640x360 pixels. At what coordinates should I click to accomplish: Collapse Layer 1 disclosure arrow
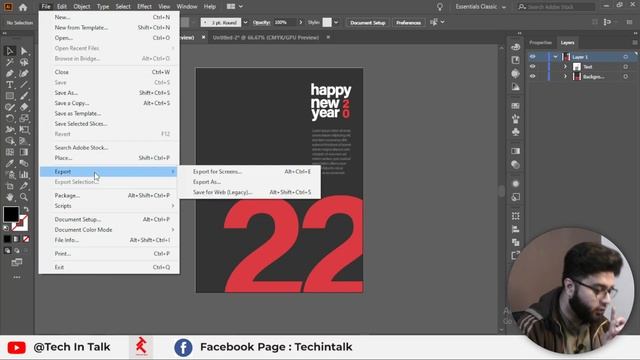pyautogui.click(x=556, y=57)
